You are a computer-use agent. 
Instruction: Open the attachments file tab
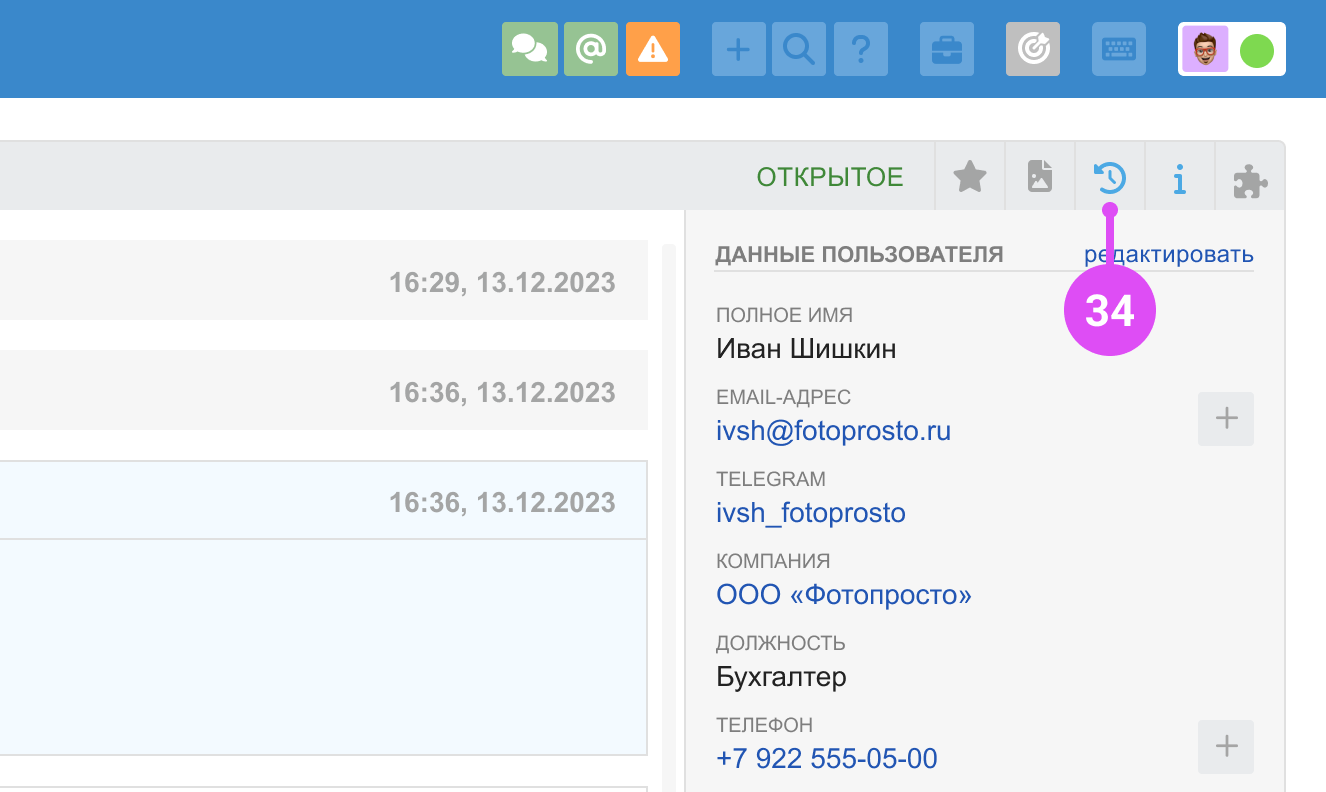point(1040,178)
